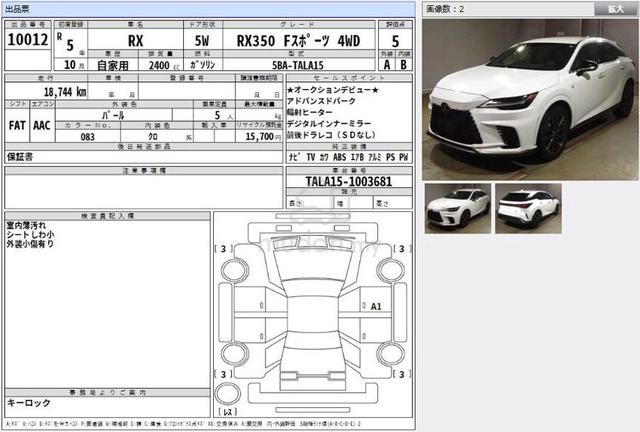The height and width of the screenshot is (432, 640).
Task: Click the displacement value 2400 cc
Action: (x=164, y=65)
